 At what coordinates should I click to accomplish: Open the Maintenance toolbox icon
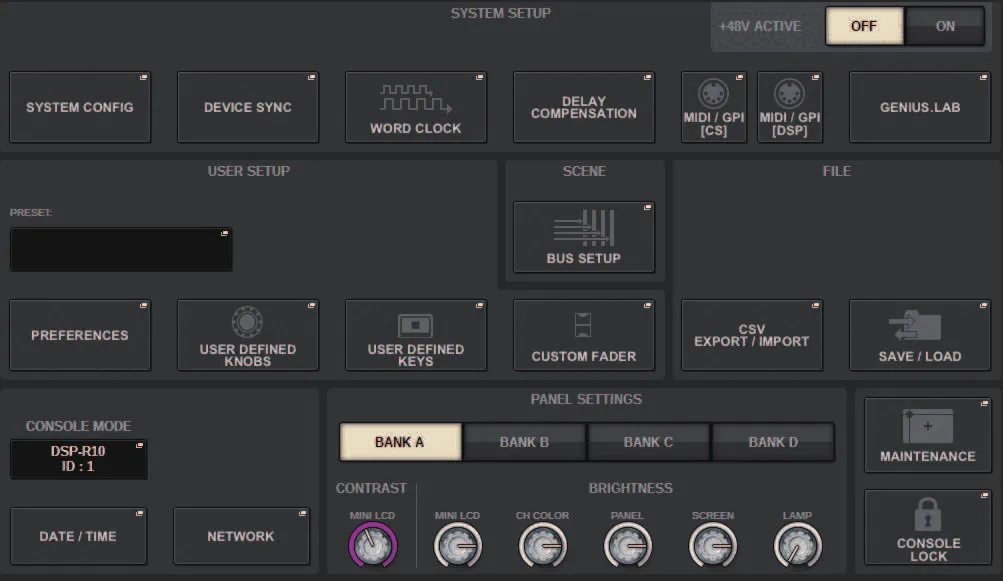(x=928, y=426)
